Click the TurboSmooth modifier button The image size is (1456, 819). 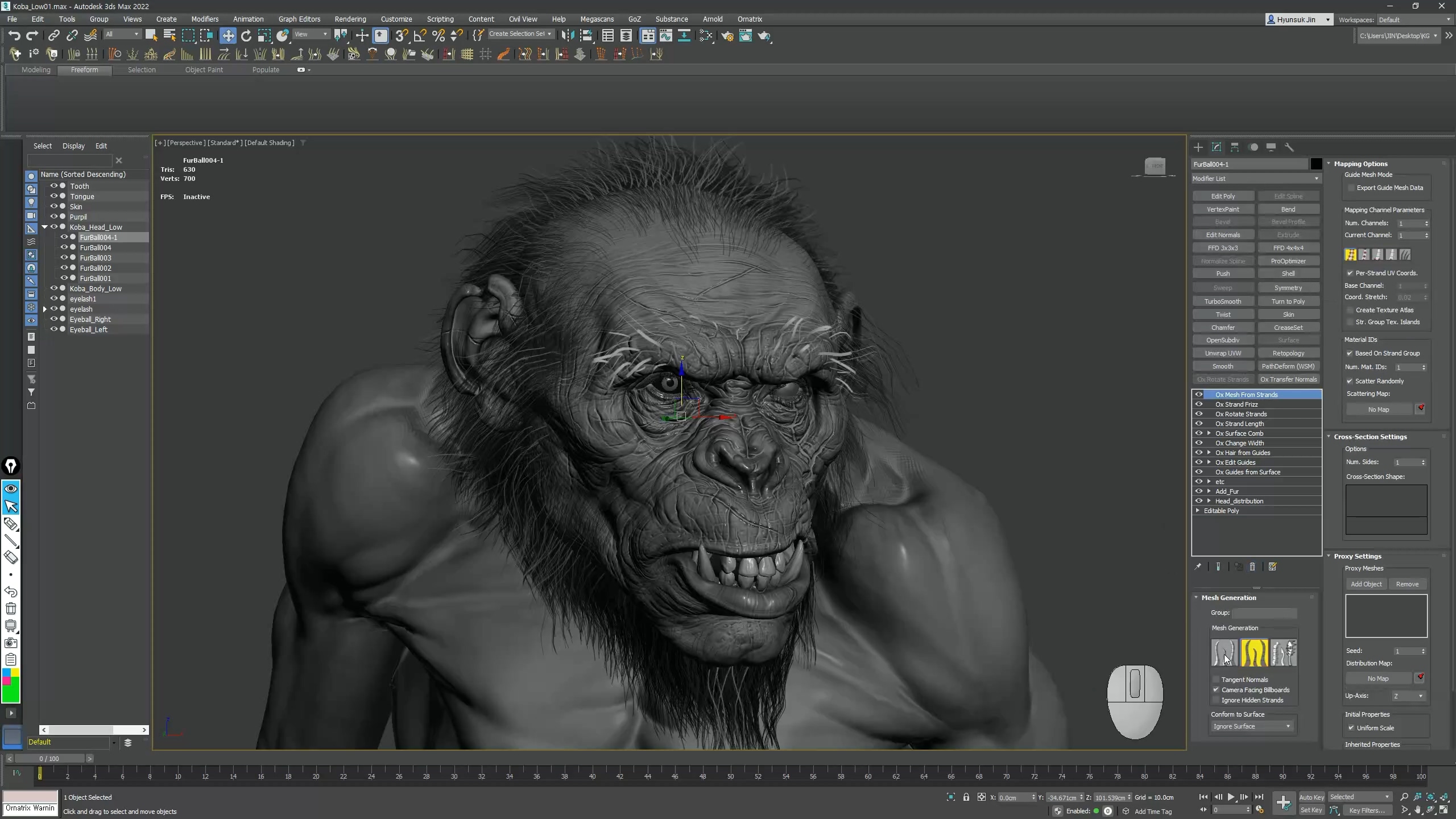click(x=1223, y=301)
